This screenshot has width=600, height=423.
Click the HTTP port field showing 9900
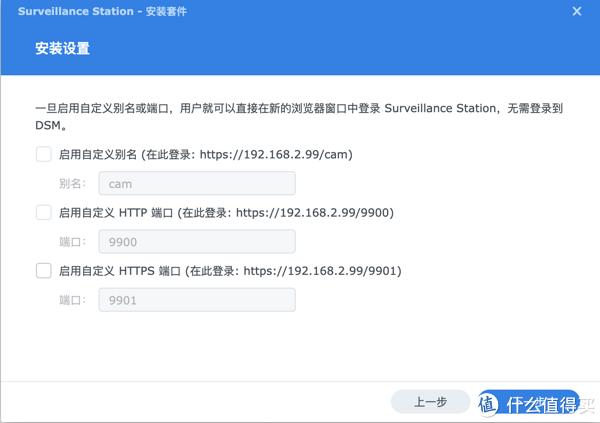pos(197,242)
